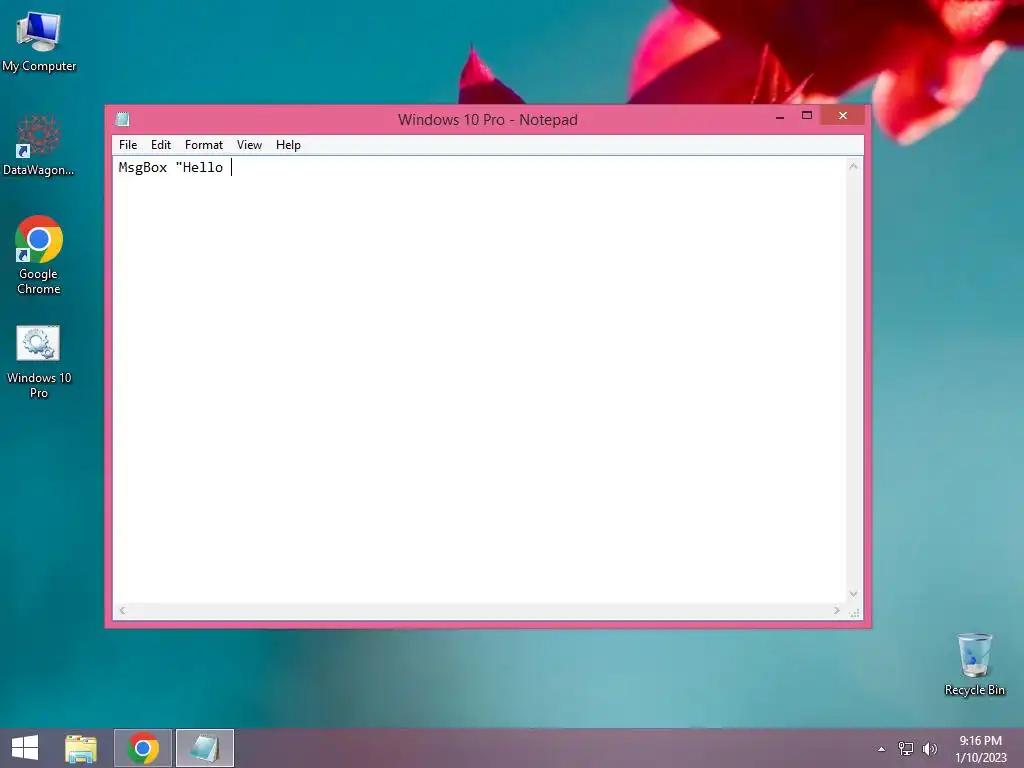Viewport: 1024px width, 768px height.
Task: Close the Notepad window
Action: (x=842, y=116)
